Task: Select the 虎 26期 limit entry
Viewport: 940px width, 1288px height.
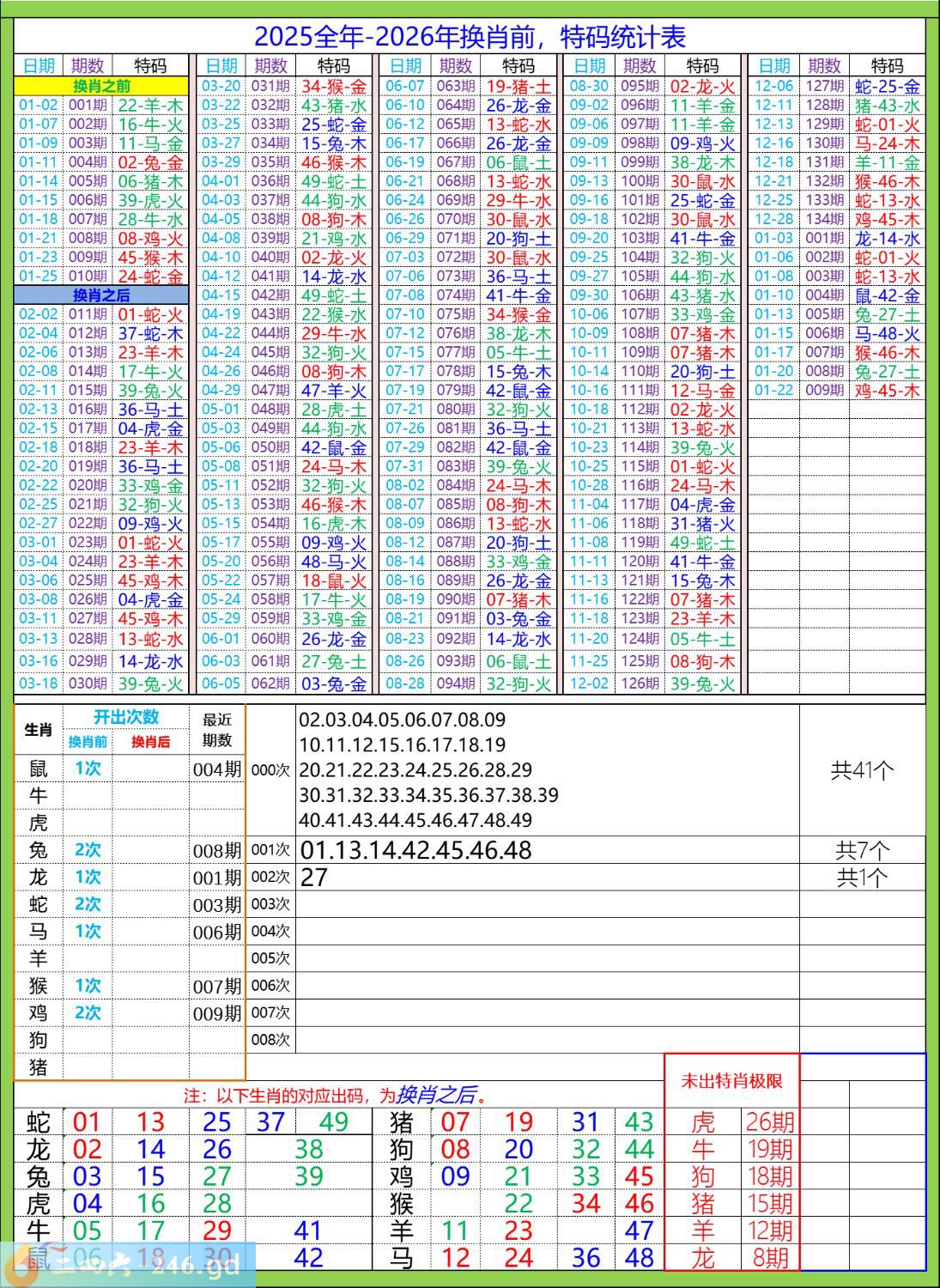Action: [x=731, y=1121]
